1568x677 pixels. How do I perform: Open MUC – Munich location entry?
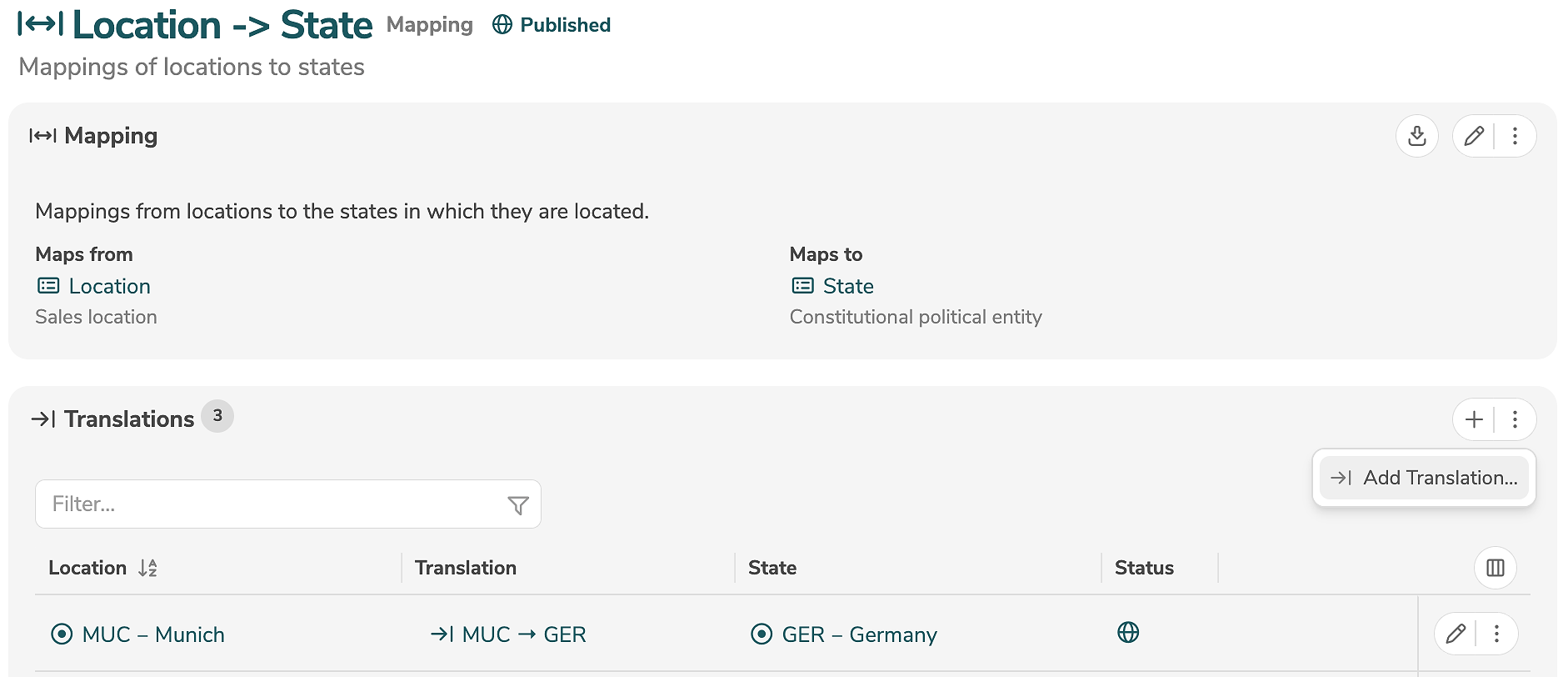153,634
